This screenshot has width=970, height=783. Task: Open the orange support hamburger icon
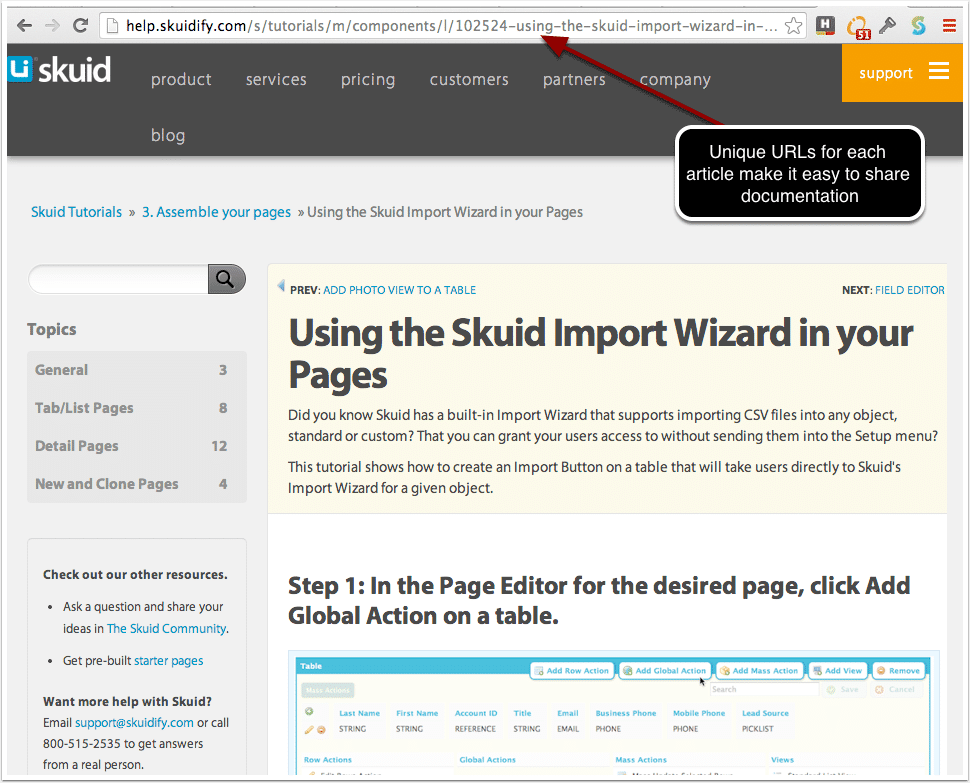938,72
